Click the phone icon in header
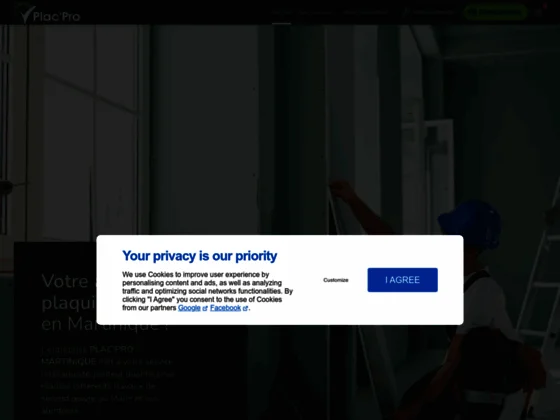Image resolution: width=560 pixels, height=420 pixels. point(406,12)
